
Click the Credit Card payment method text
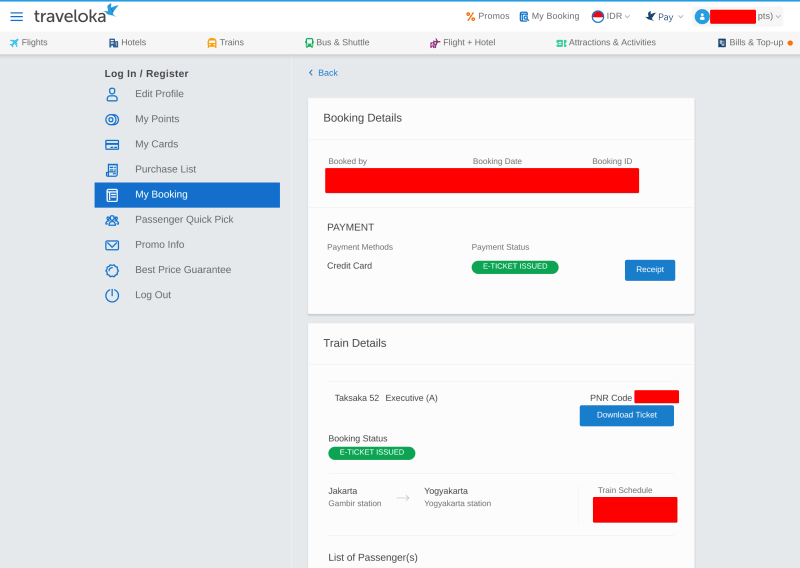[x=349, y=266]
